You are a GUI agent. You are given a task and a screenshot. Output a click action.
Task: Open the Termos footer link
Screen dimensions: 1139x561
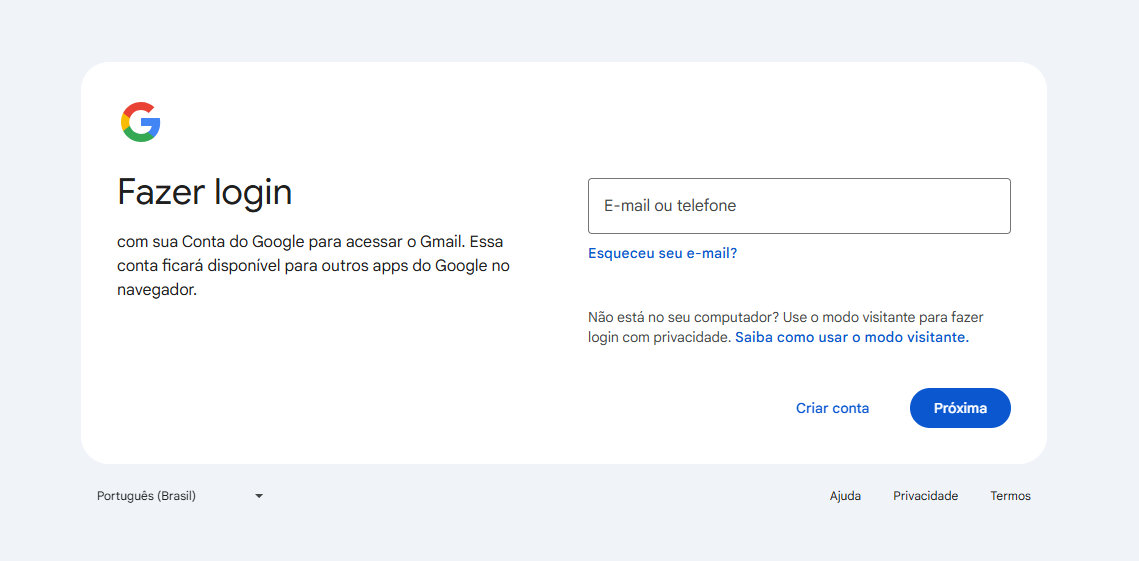click(1010, 496)
